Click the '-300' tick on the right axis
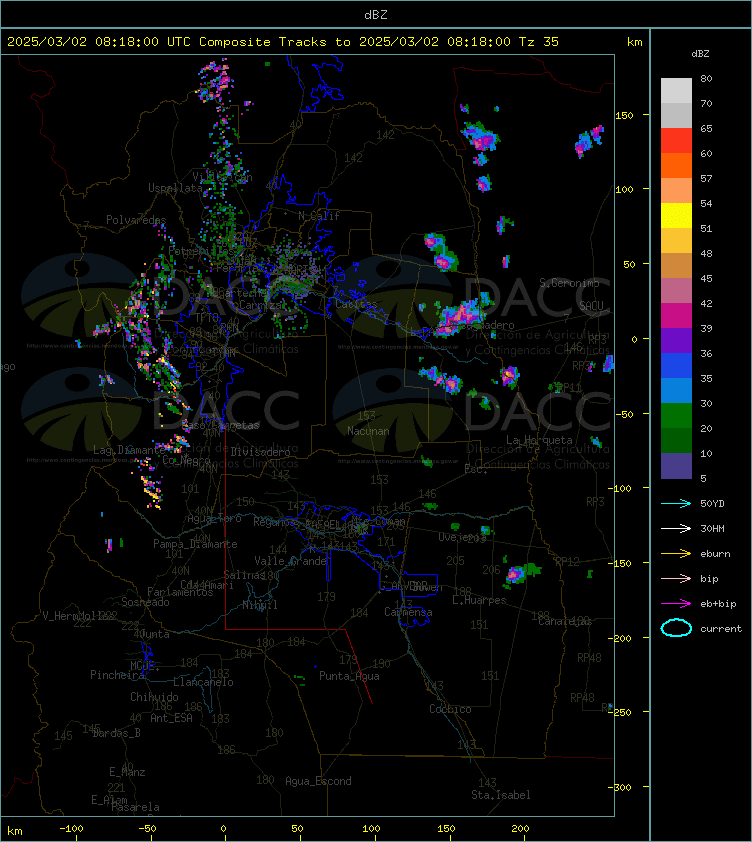The width and height of the screenshot is (752, 842). tap(620, 787)
